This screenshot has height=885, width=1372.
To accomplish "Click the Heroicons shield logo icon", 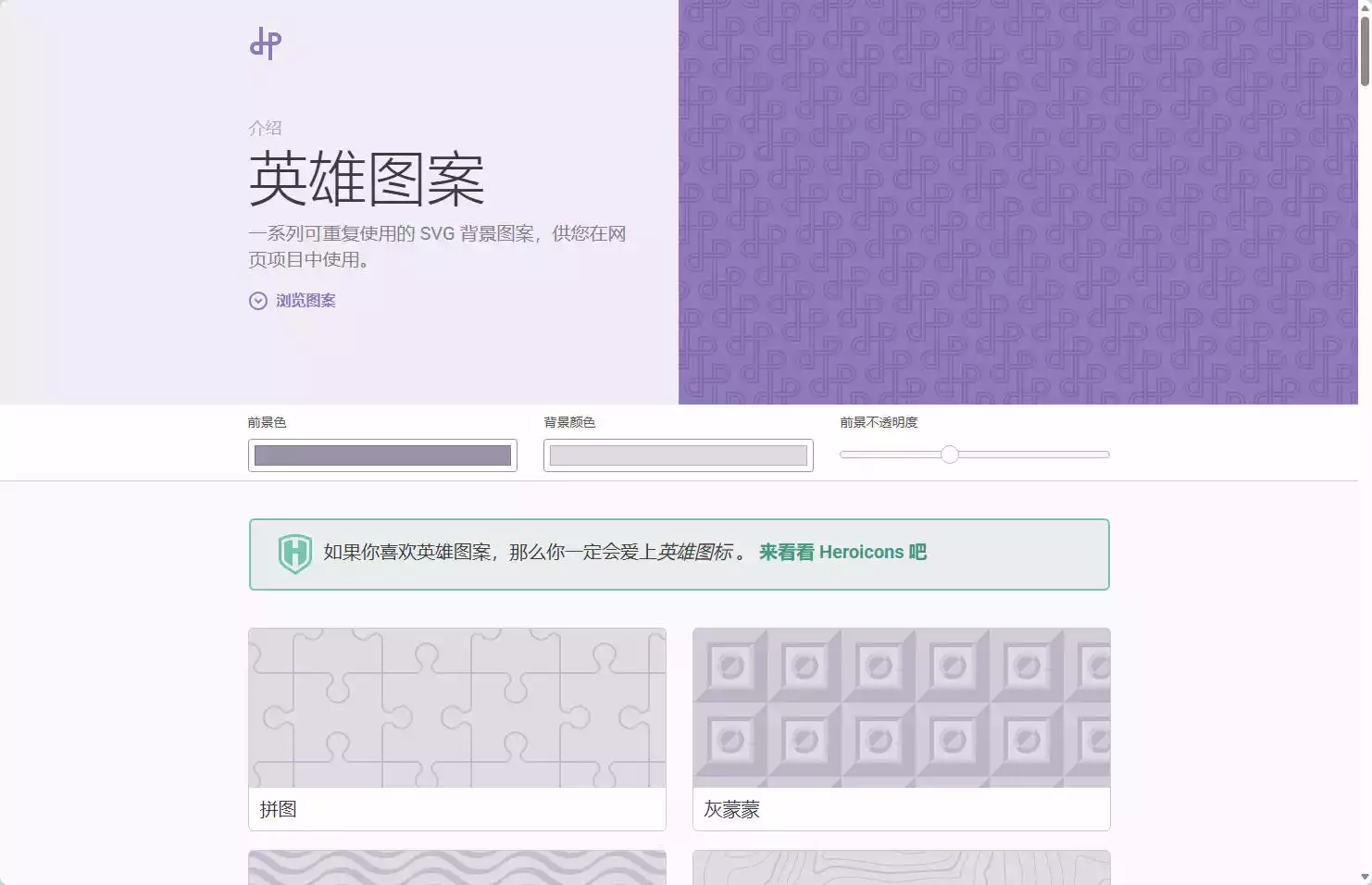I will (x=295, y=554).
